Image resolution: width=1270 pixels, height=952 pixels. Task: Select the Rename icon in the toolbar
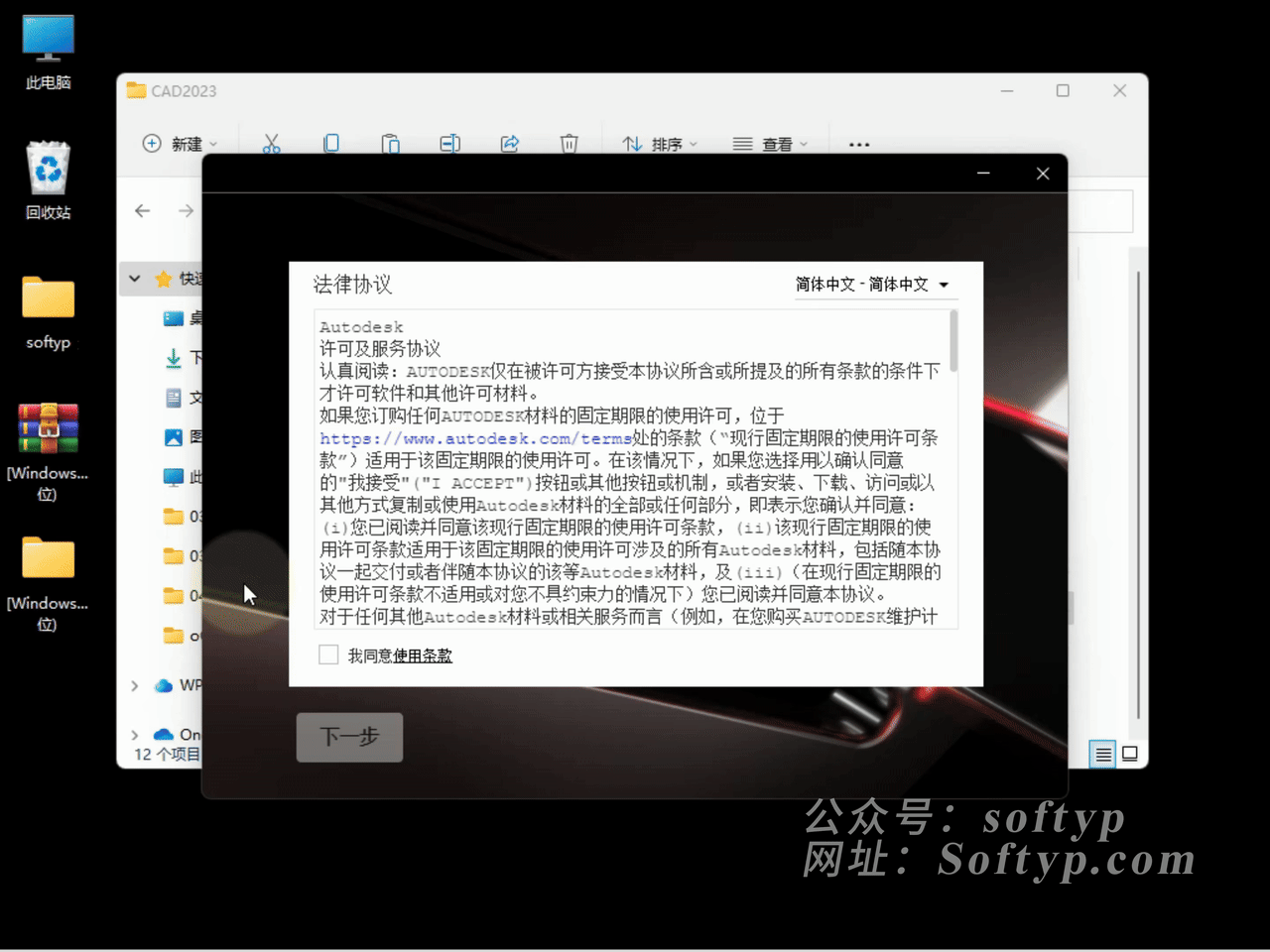[449, 144]
